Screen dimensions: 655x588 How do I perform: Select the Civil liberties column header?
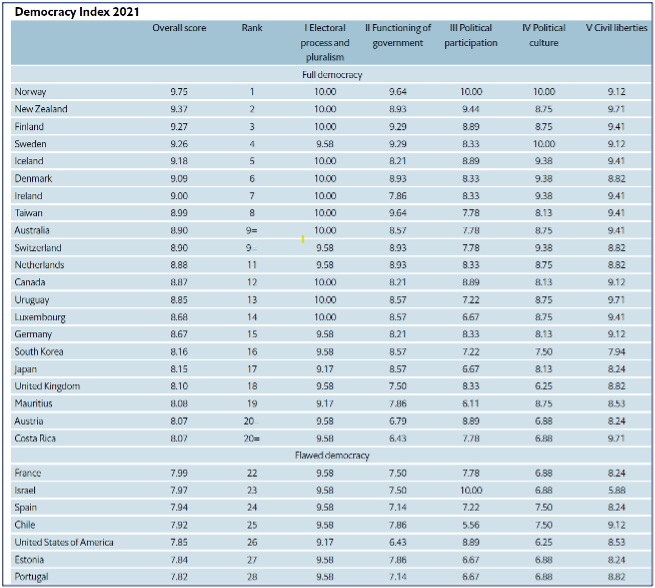point(616,28)
